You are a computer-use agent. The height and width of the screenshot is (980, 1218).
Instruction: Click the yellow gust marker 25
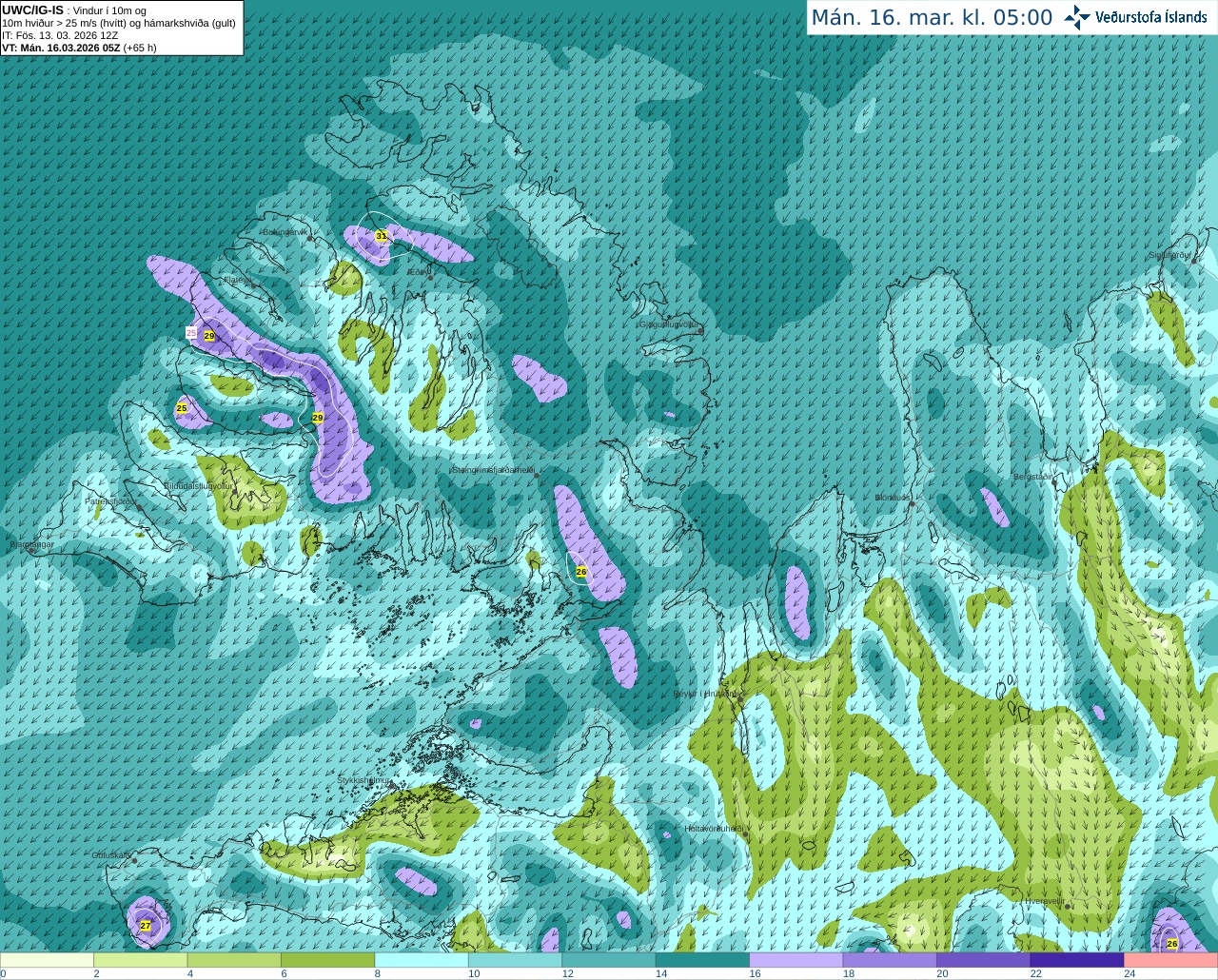click(x=182, y=408)
